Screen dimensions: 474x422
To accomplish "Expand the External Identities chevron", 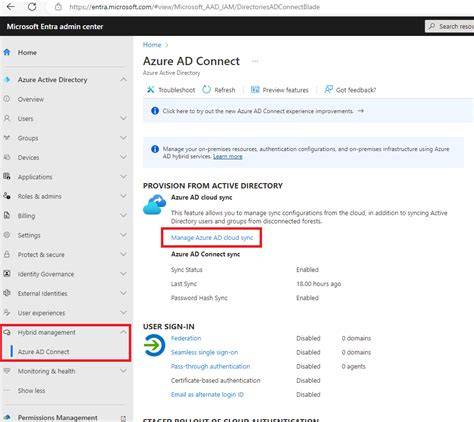I will click(123, 293).
